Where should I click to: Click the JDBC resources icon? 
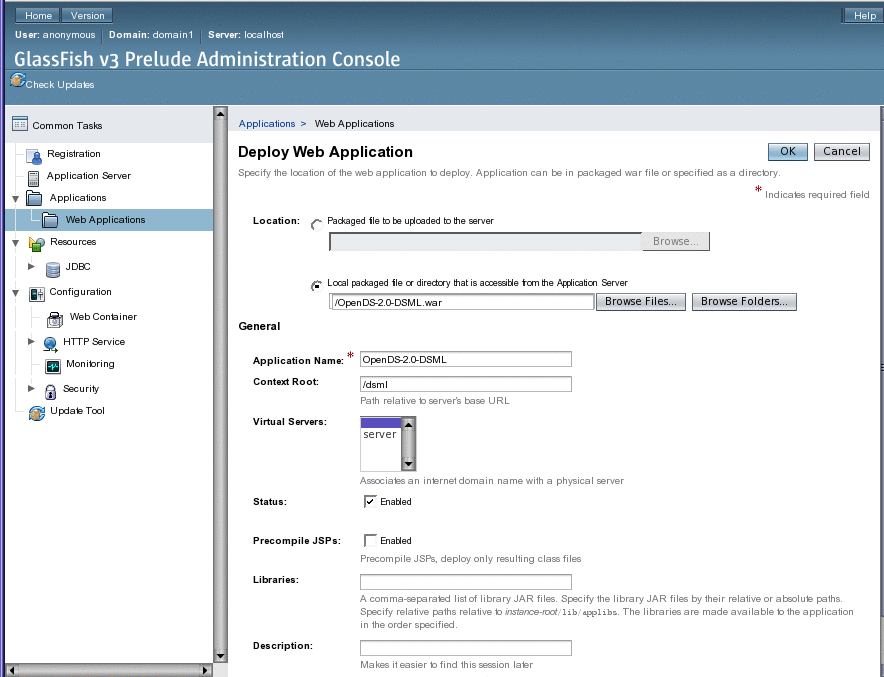point(52,268)
